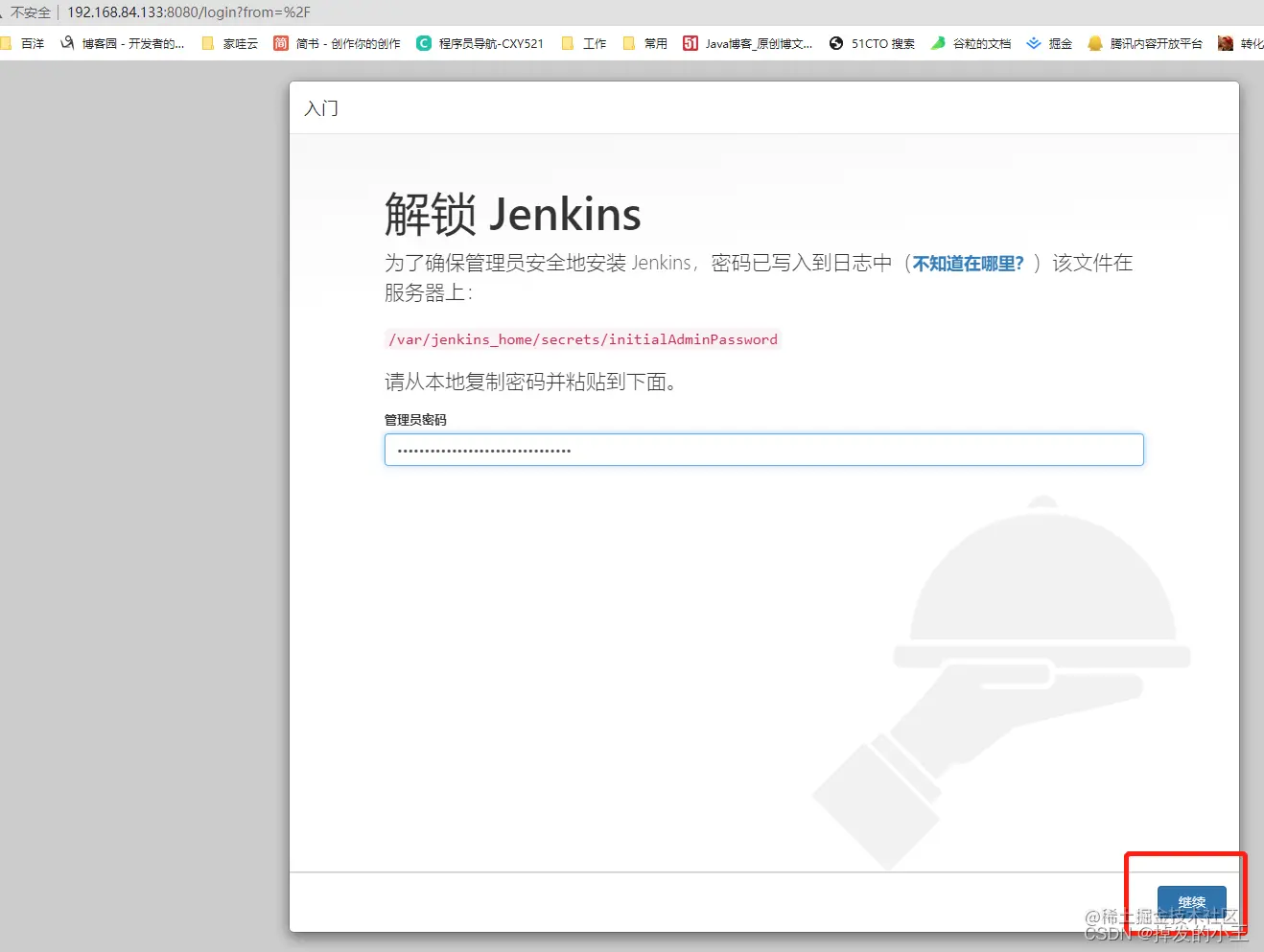Select the green 程序员导航-CXY521 favicon
Screen dimensions: 1264x952
pyautogui.click(x=423, y=43)
